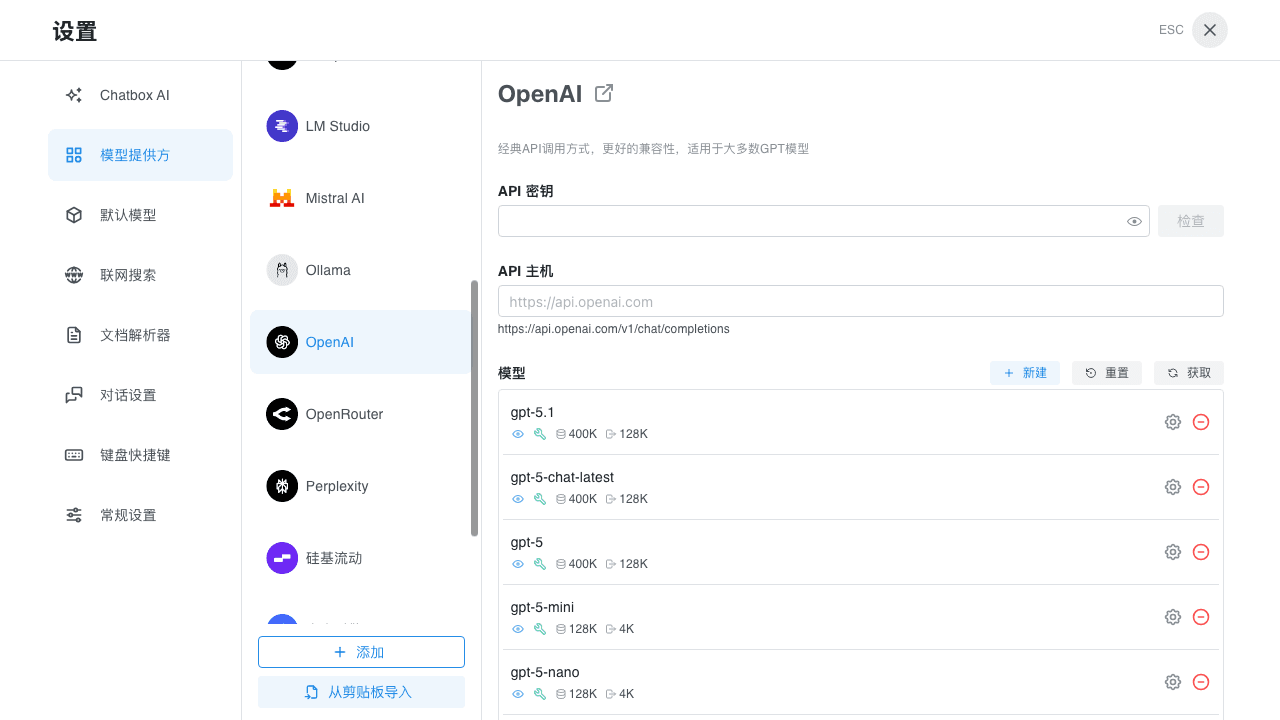Click the API 主机 input field

coord(860,301)
